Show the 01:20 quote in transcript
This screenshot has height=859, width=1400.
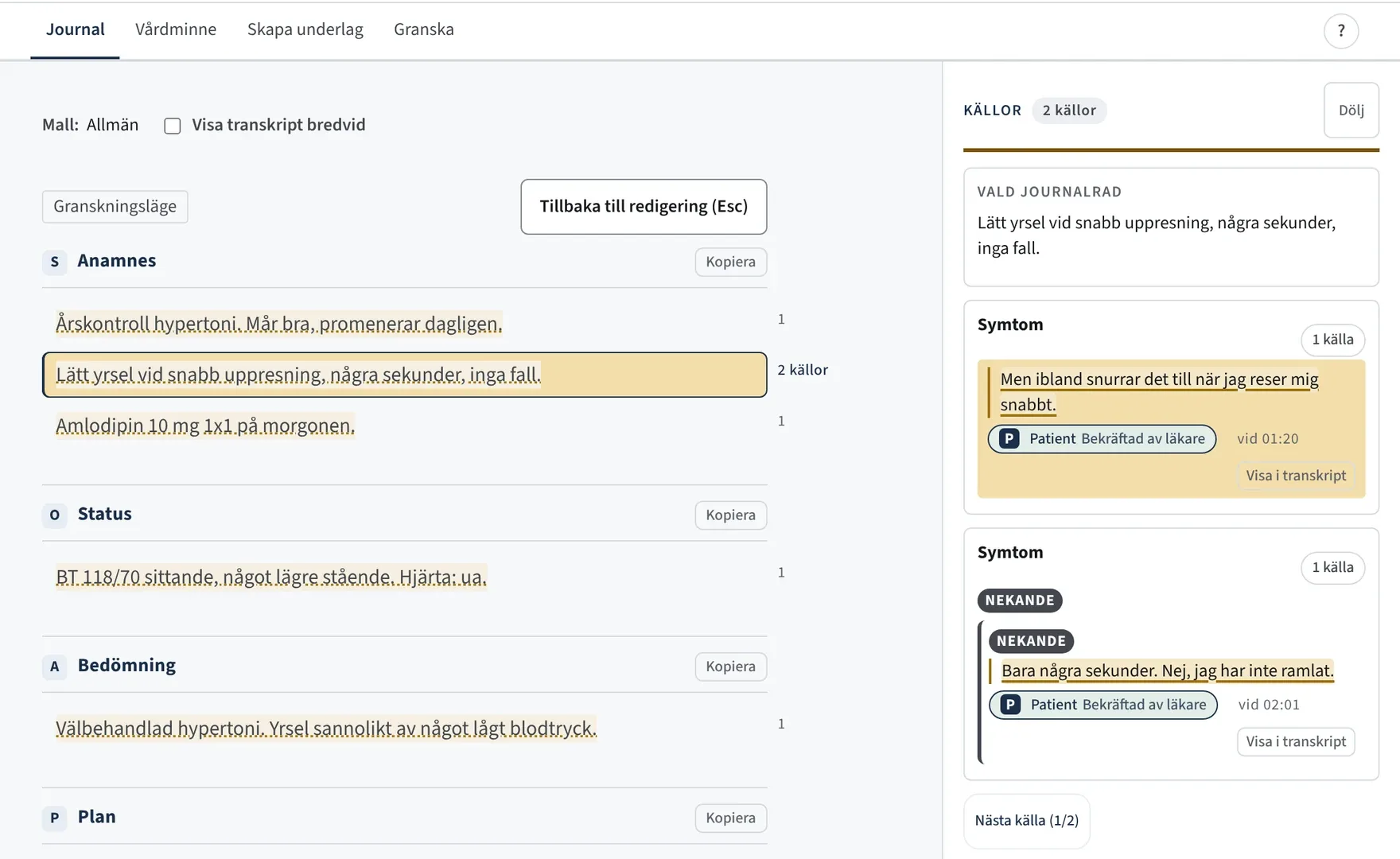[1296, 476]
